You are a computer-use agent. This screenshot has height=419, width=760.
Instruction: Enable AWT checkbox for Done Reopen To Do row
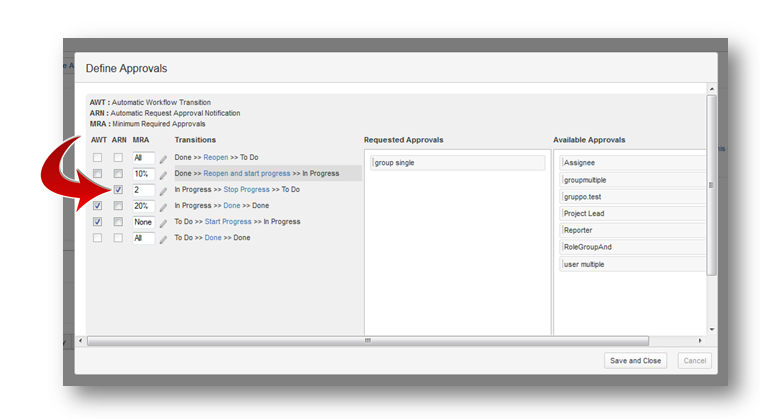point(97,158)
